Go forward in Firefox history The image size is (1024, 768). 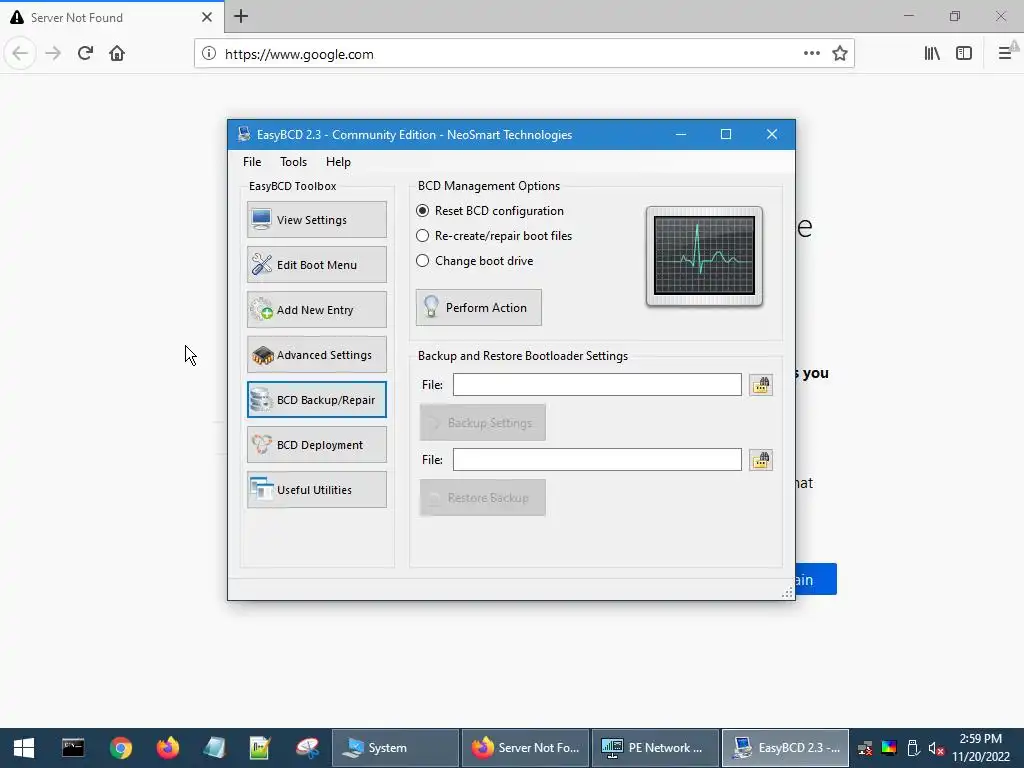coord(53,54)
